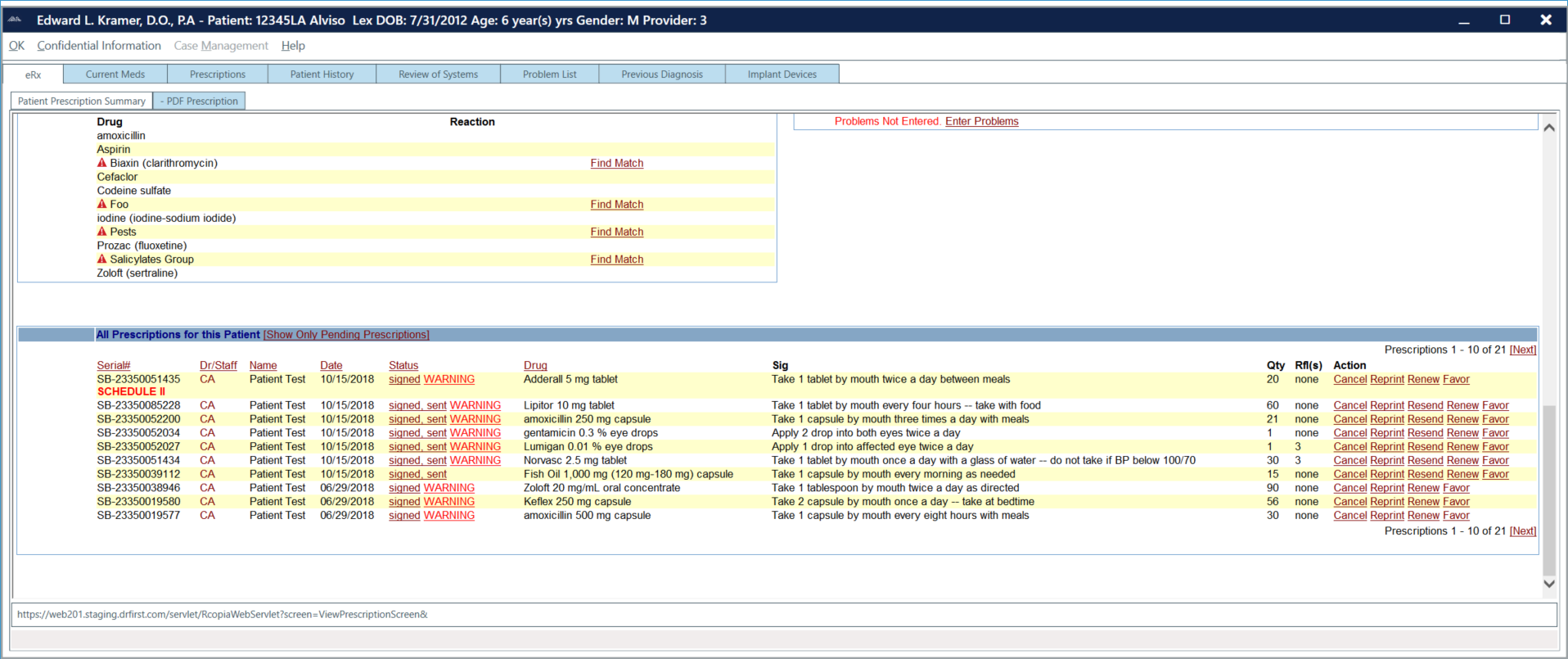The width and height of the screenshot is (1568, 659).
Task: Click Show Only Pending Prescriptions link
Action: click(x=346, y=335)
